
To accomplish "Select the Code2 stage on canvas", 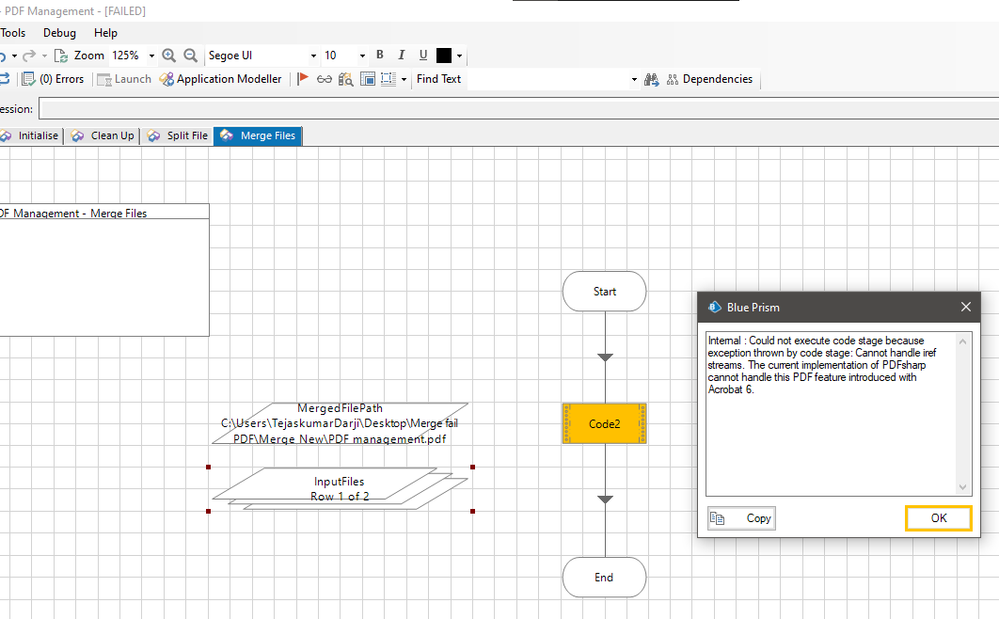I will coord(605,423).
